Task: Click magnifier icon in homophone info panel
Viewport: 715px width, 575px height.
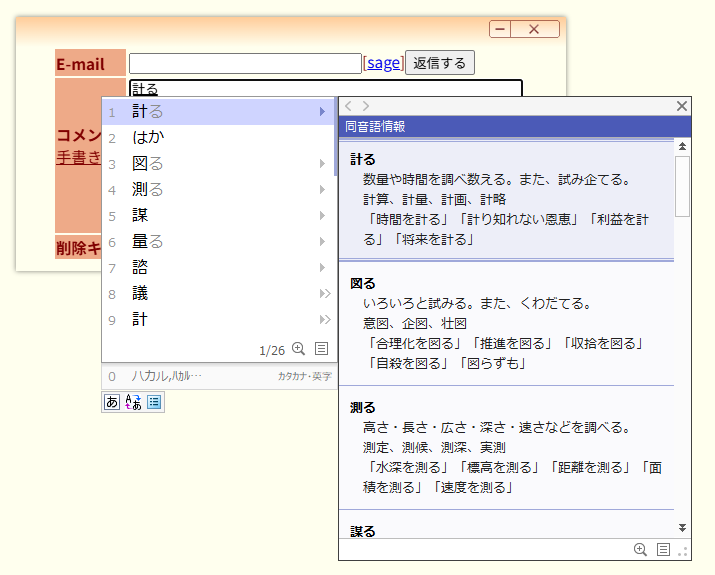Action: [641, 549]
